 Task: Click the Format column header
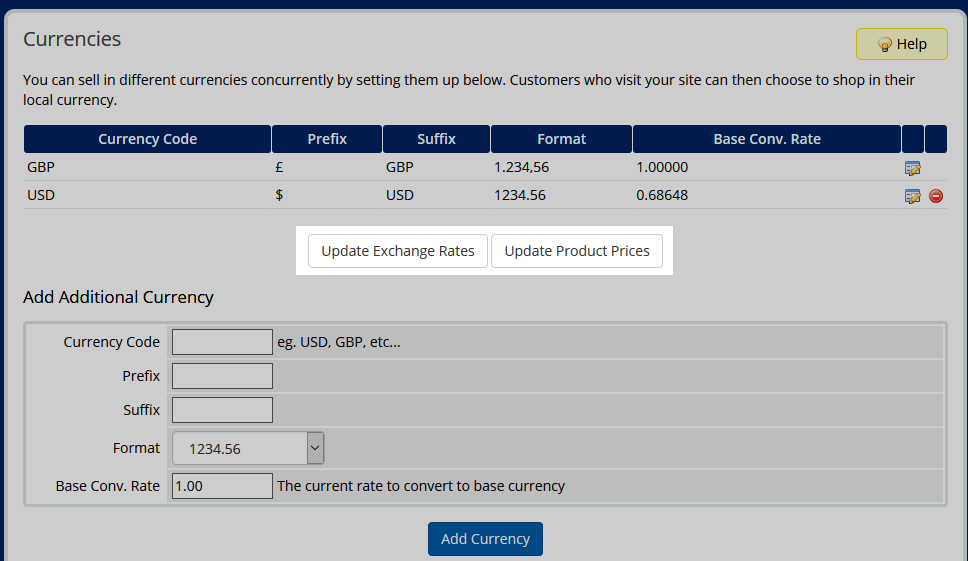(x=561, y=139)
